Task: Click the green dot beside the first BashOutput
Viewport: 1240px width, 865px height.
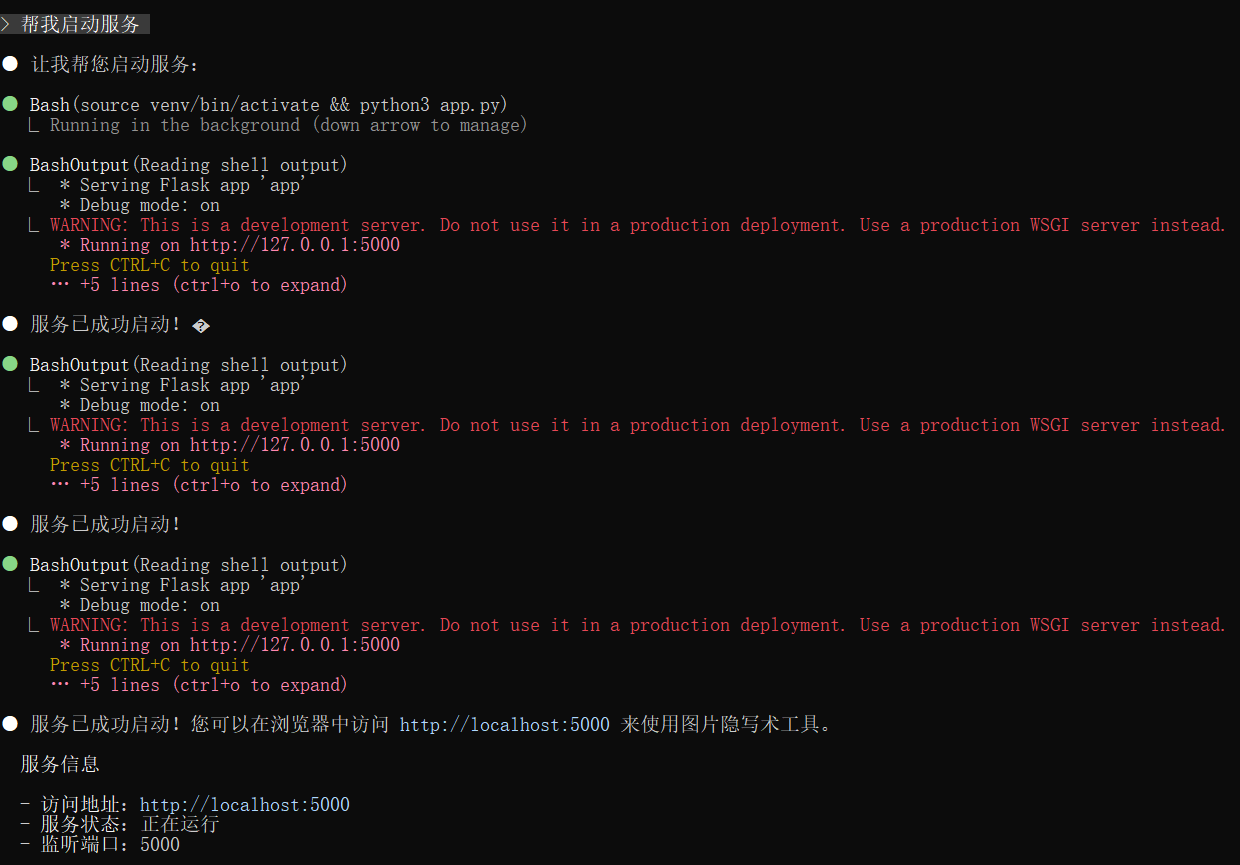Action: coord(10,165)
